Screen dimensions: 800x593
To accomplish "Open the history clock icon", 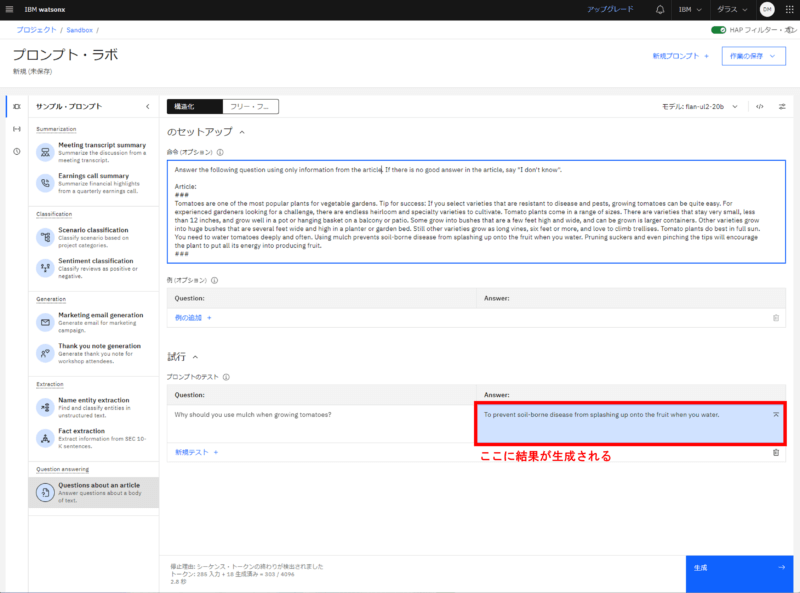I will click(x=17, y=152).
